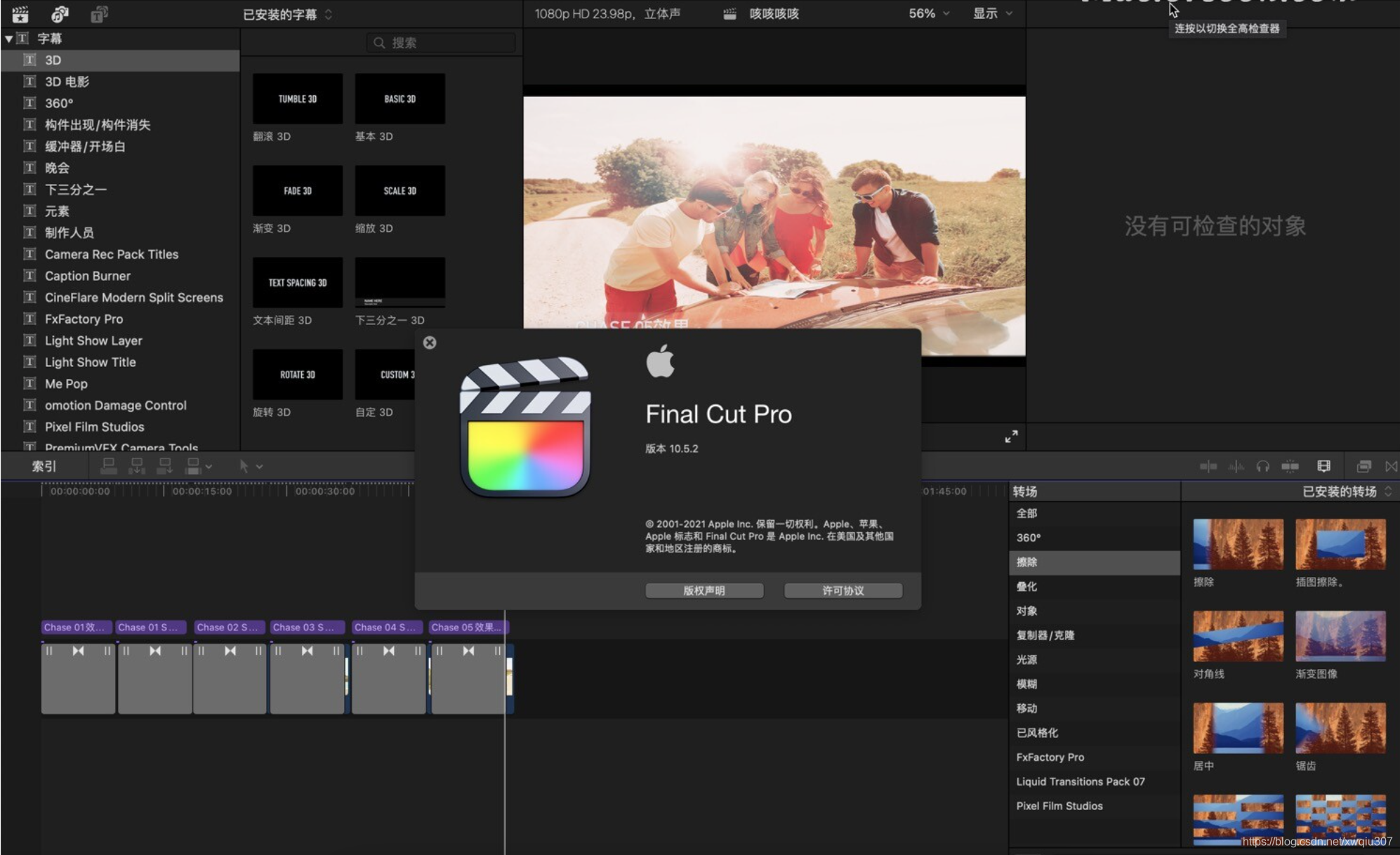Select the TEXT SPACING 3D title thumbnail

[x=298, y=283]
